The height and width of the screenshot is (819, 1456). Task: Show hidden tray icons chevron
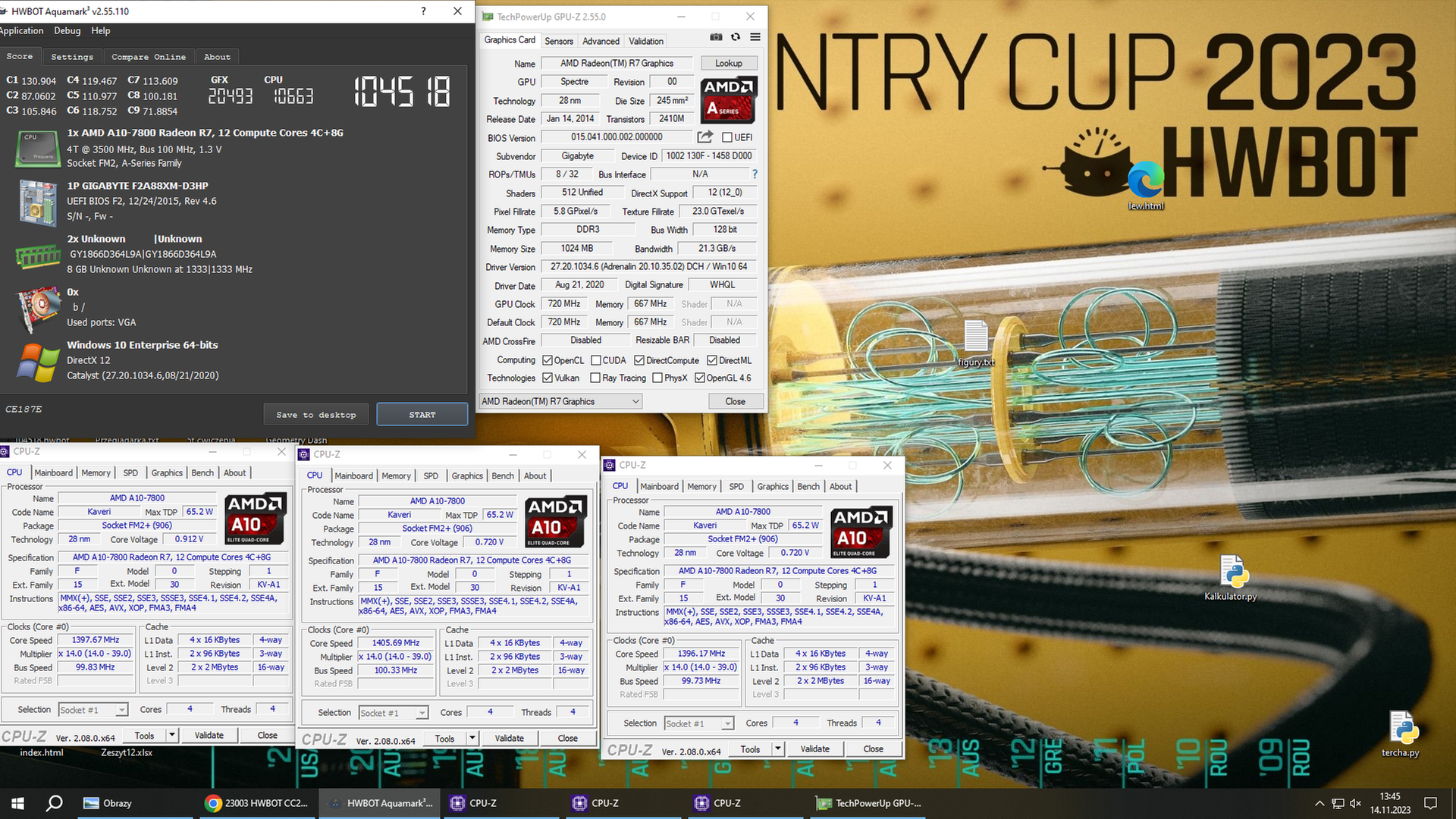pyautogui.click(x=1319, y=803)
